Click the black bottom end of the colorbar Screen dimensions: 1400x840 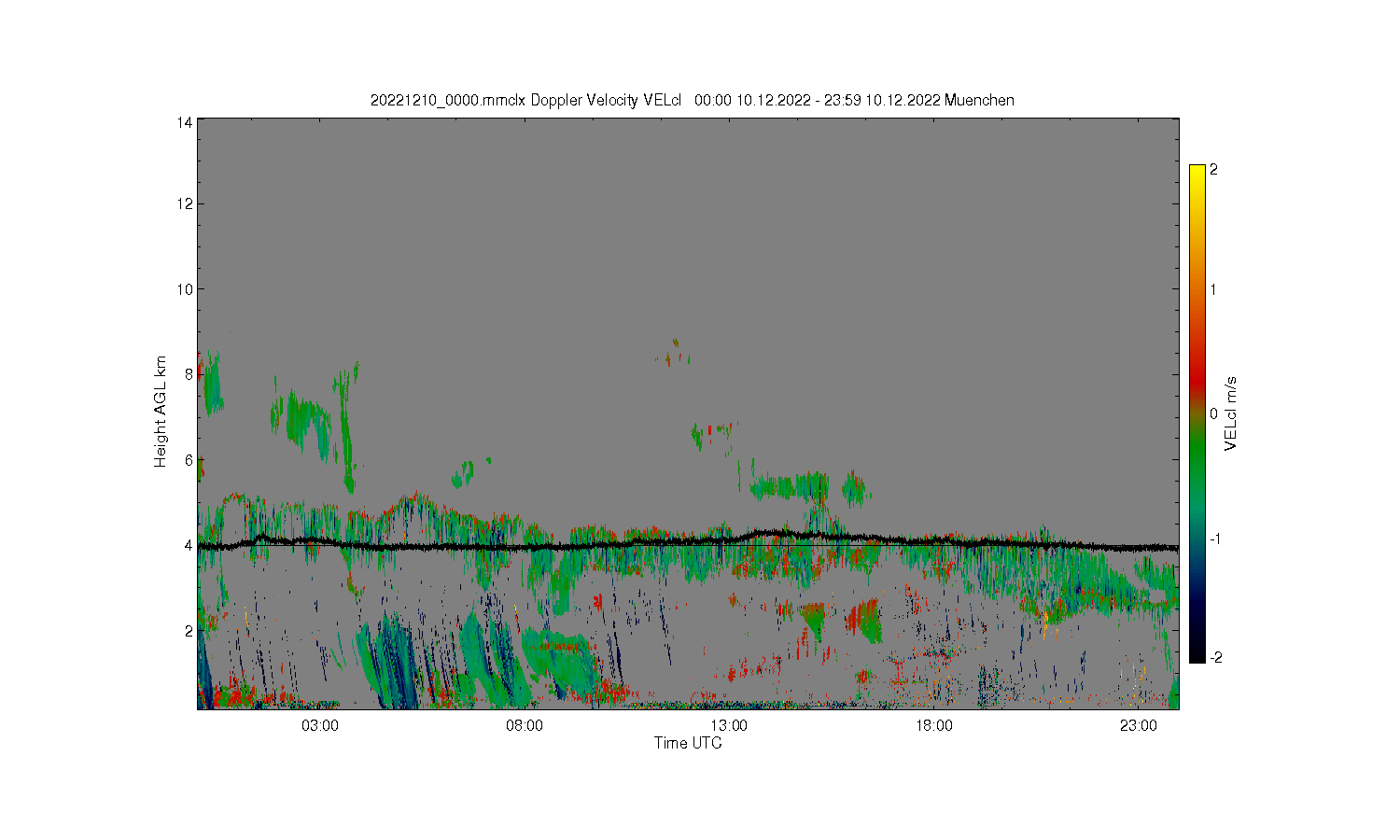[1197, 655]
